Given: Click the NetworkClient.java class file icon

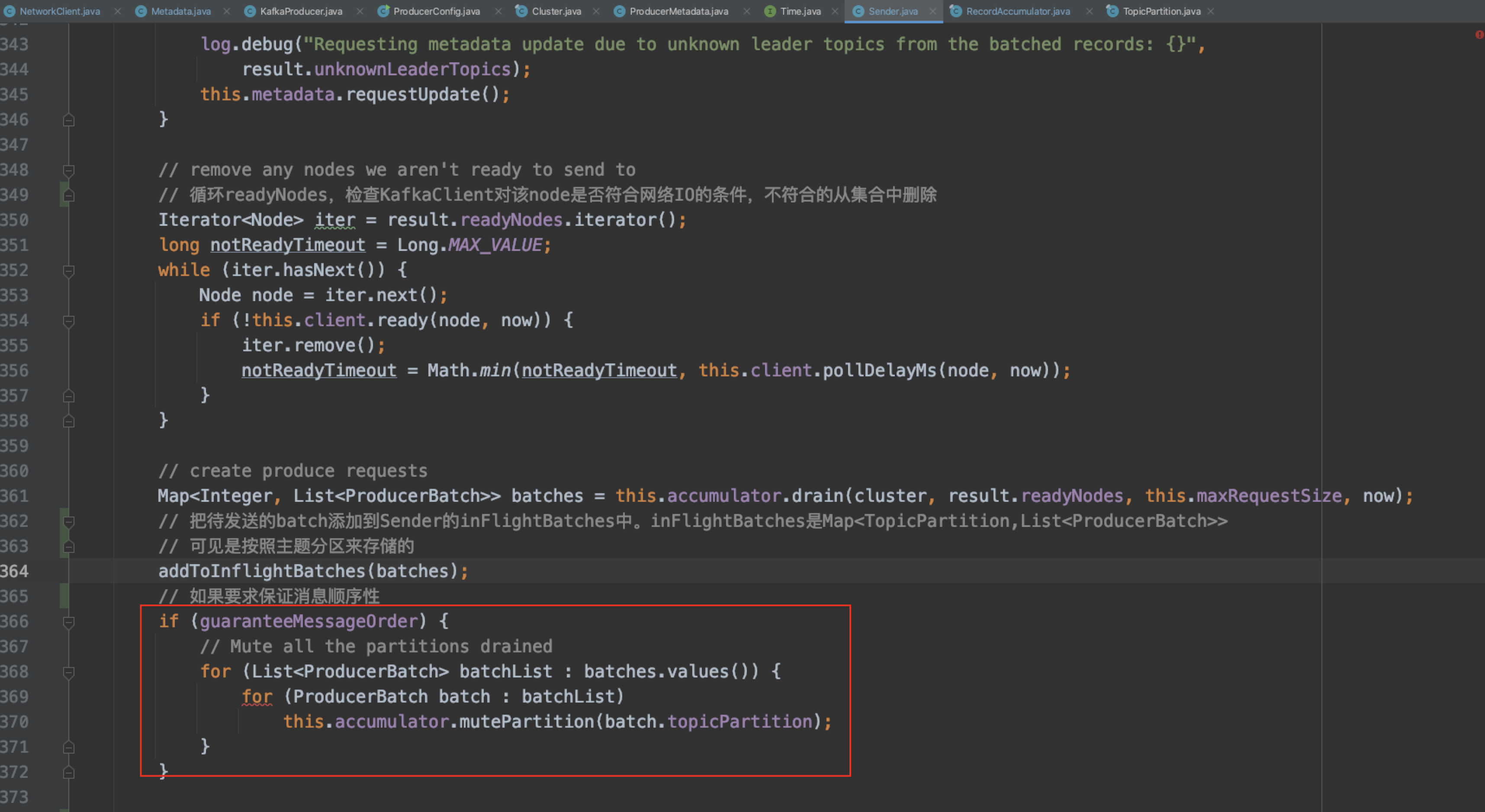Looking at the screenshot, I should (9, 12).
